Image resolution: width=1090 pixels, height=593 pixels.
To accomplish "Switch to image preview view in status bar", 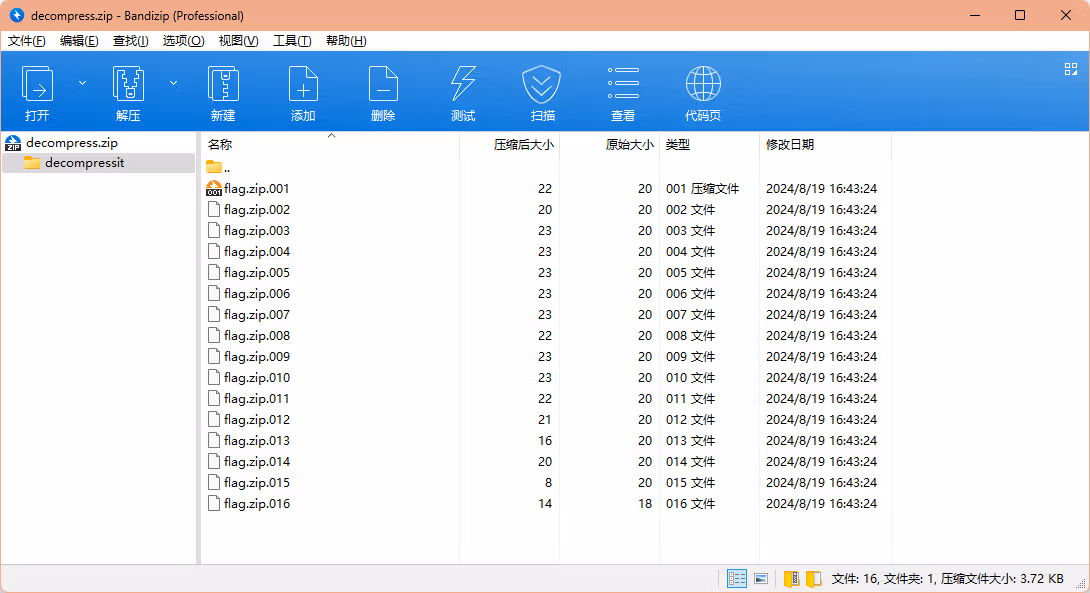I will pos(761,578).
